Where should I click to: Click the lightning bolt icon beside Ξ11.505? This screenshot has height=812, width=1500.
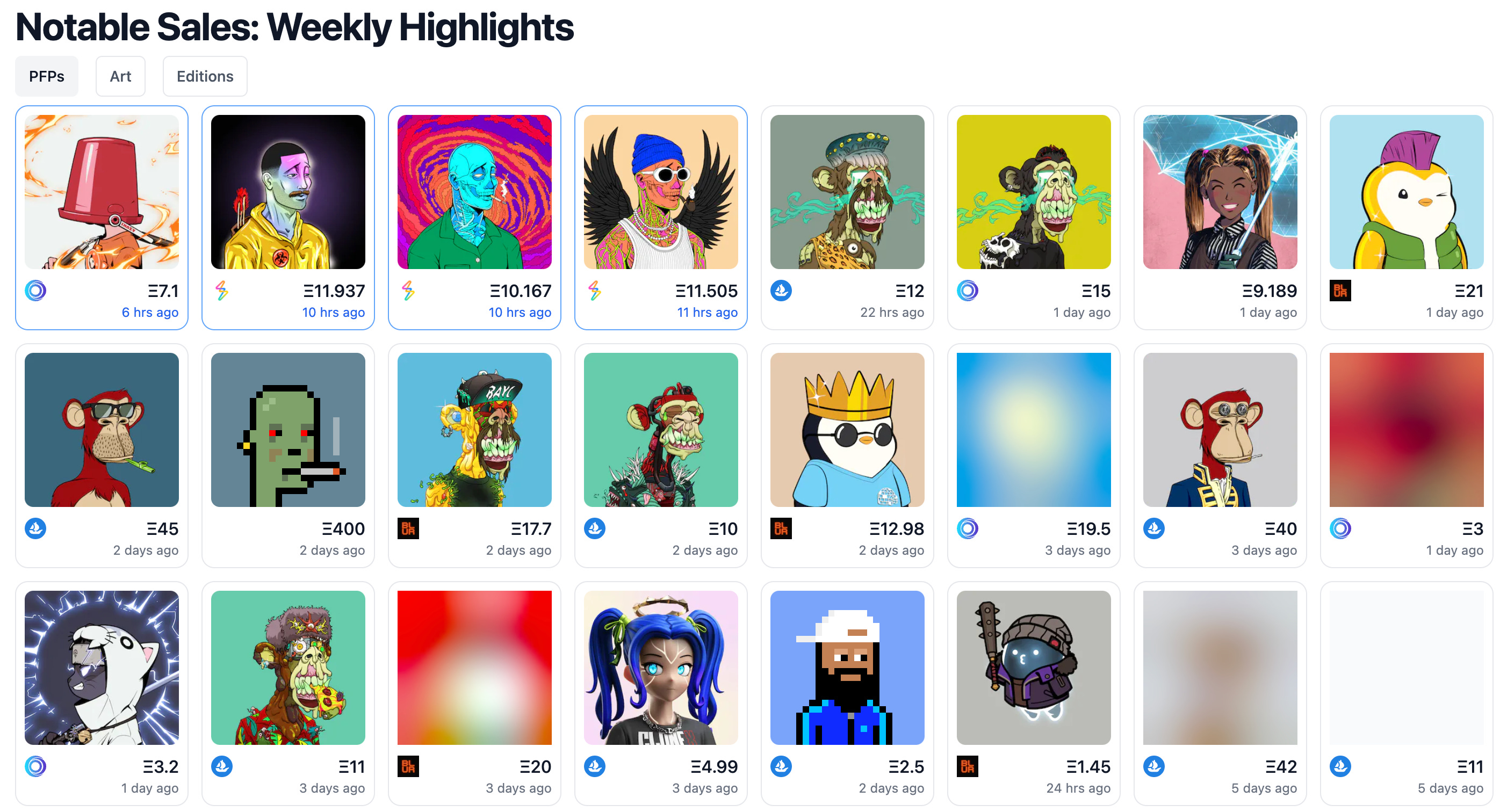[594, 291]
